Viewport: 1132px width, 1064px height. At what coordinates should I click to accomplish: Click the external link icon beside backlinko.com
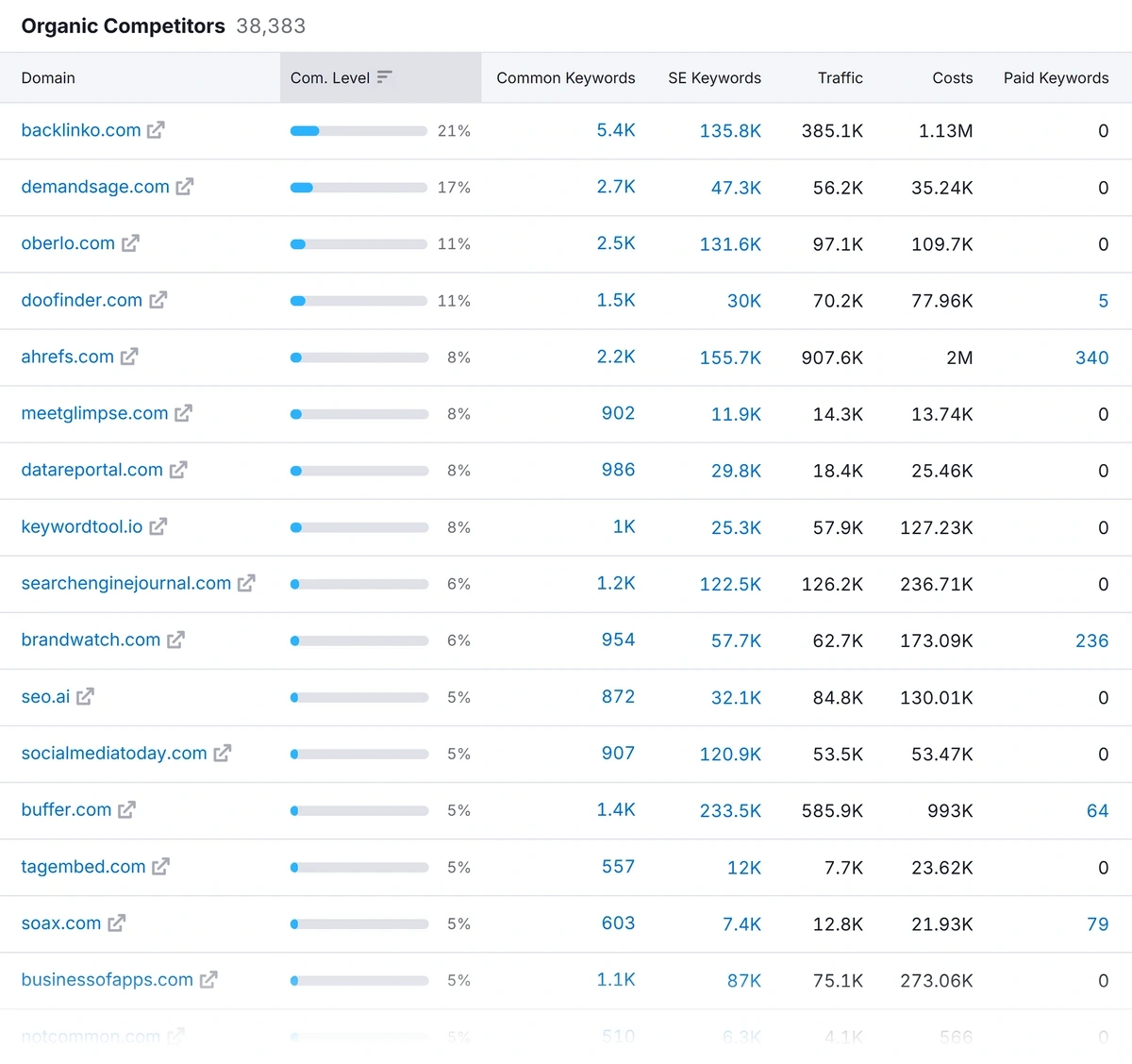(155, 130)
